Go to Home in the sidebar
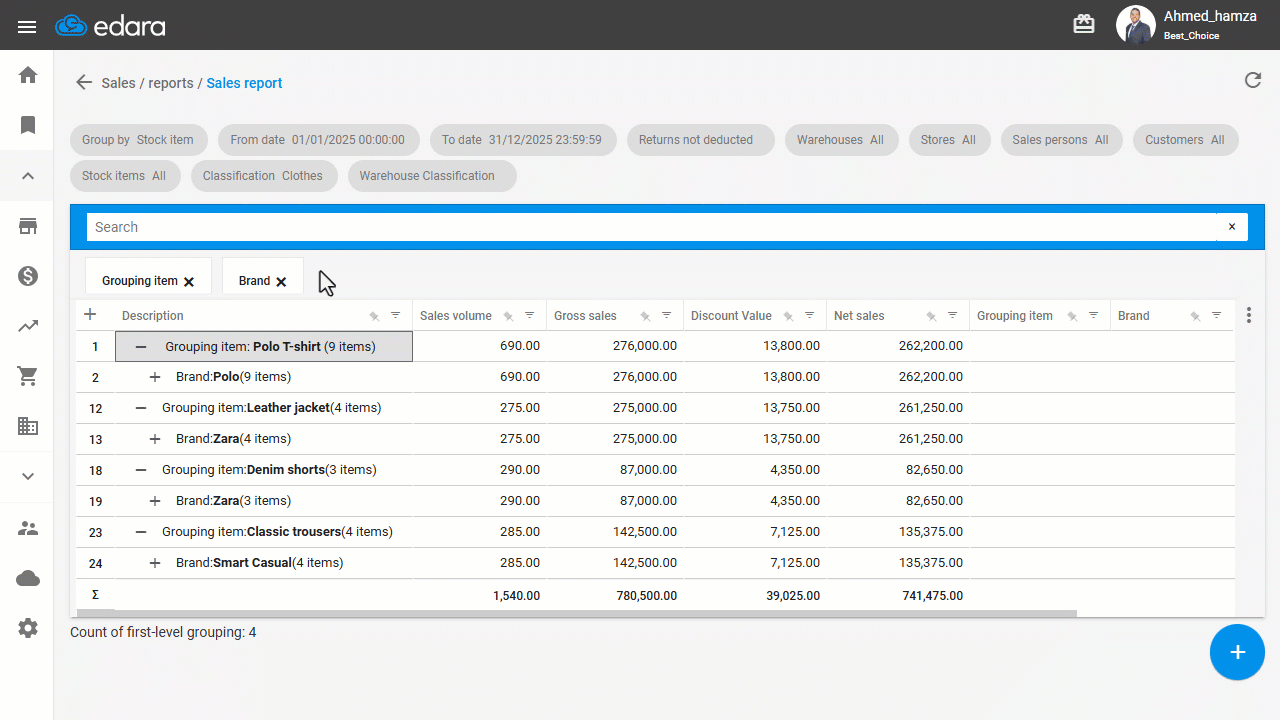This screenshot has width=1280, height=720. 28,75
